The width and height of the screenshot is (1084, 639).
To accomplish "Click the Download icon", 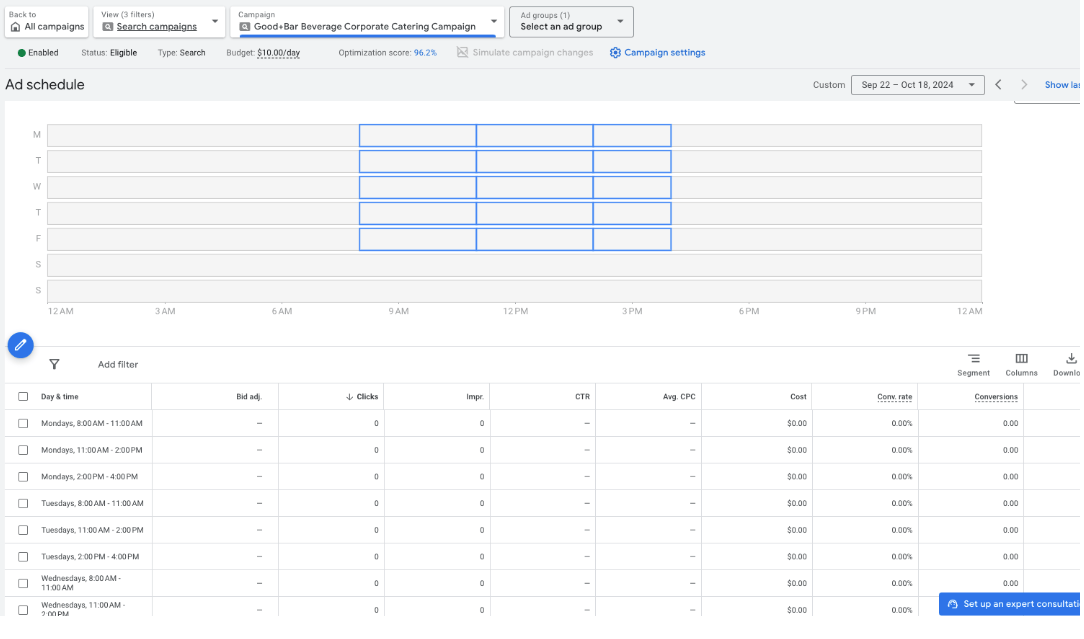I will pos(1070,359).
